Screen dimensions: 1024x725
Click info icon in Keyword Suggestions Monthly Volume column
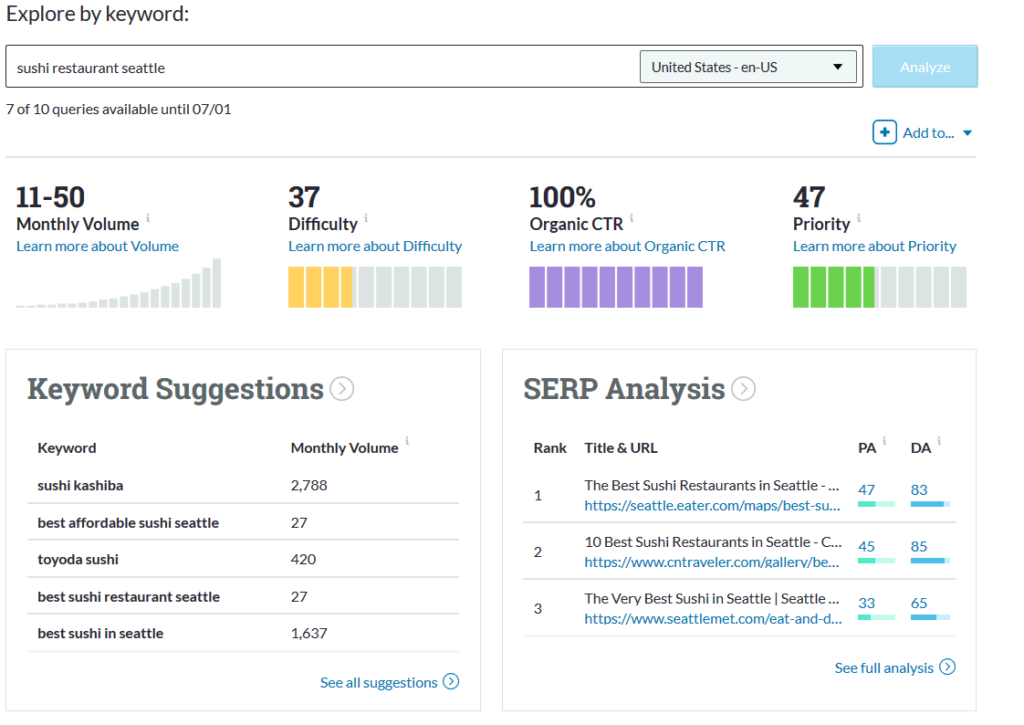tap(407, 441)
